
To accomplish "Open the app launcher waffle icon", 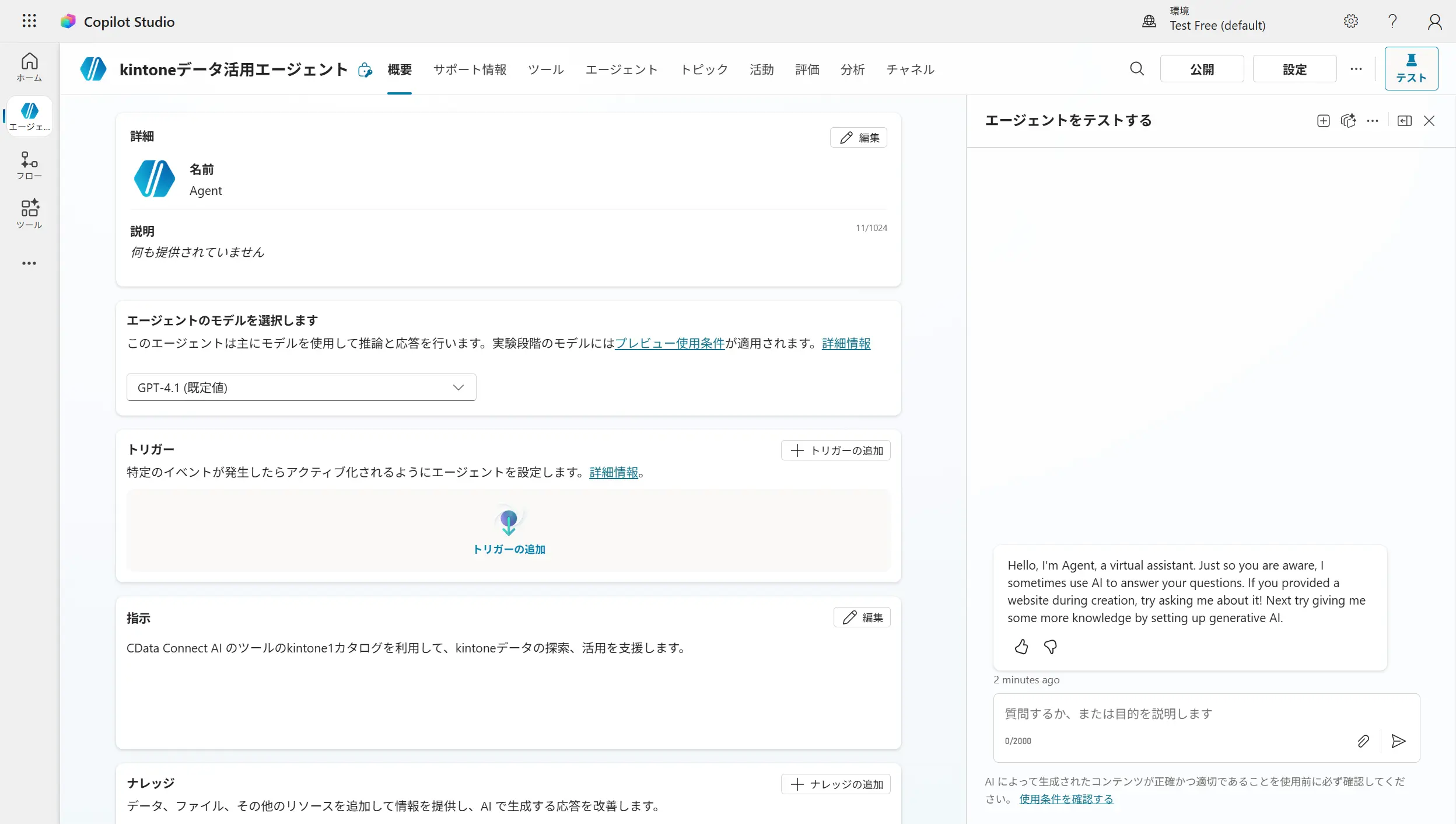I will 29,22.
